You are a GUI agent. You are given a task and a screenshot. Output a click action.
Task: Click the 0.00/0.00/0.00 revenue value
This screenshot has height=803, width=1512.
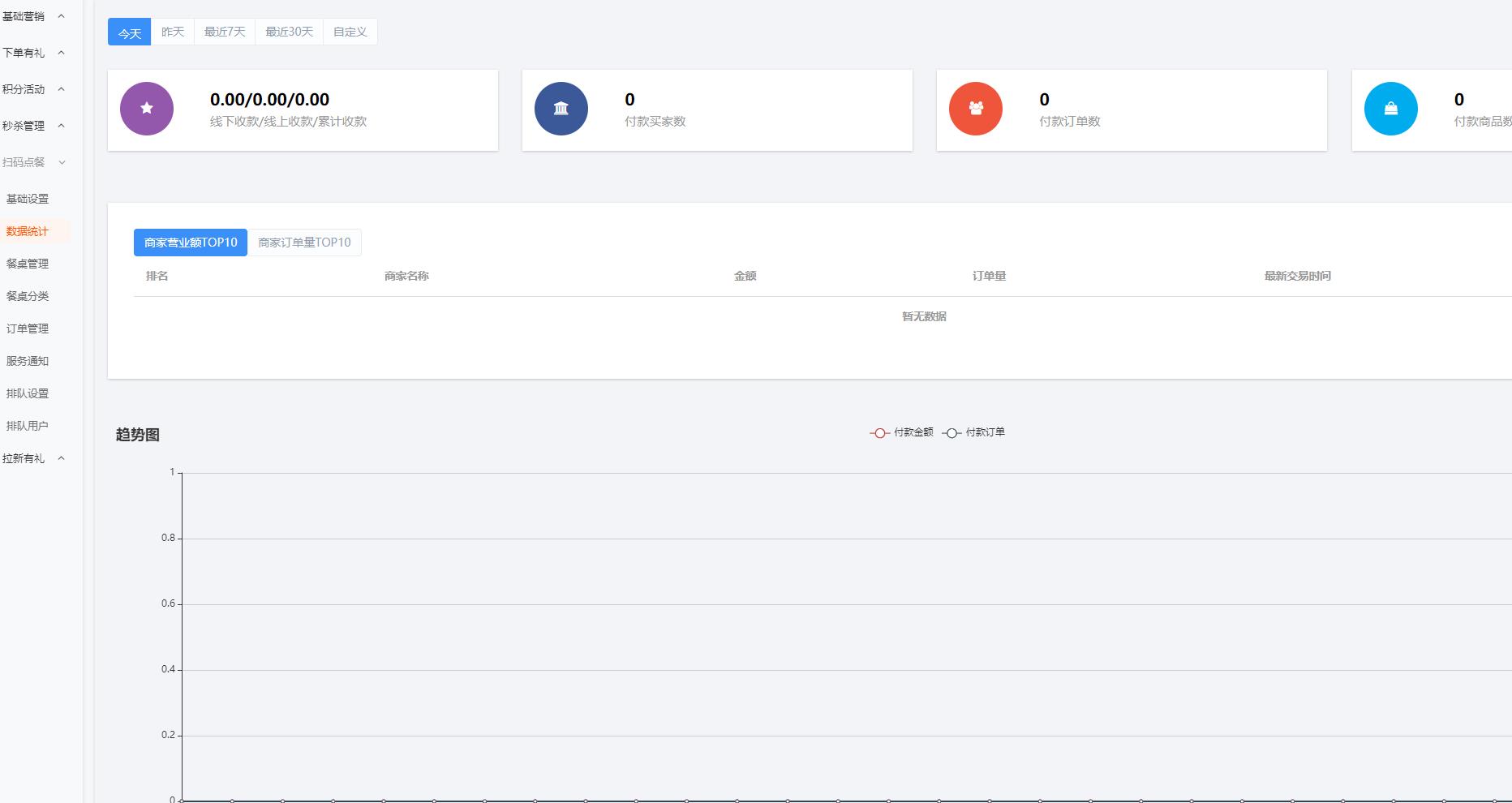269,100
